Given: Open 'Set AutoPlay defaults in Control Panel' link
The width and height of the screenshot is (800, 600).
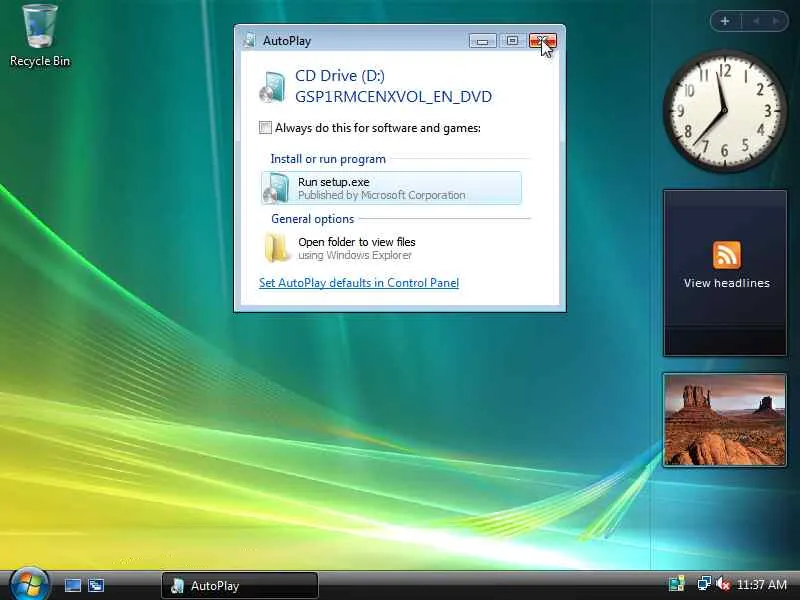Looking at the screenshot, I should point(359,283).
